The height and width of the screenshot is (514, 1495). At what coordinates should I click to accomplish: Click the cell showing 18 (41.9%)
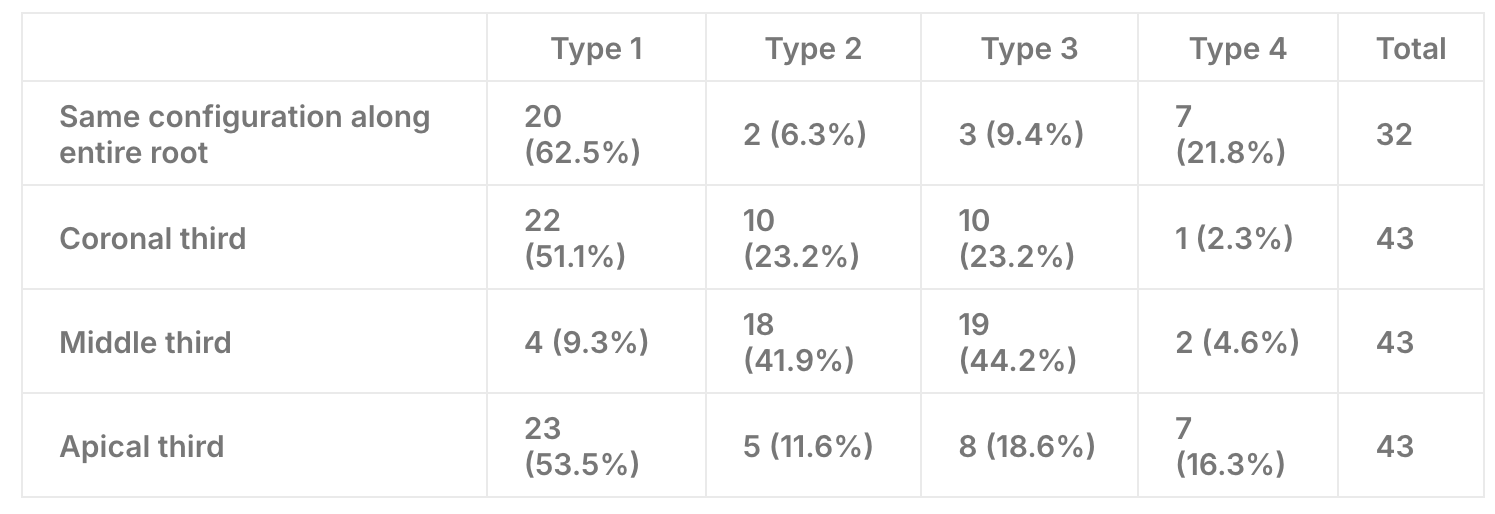point(799,342)
